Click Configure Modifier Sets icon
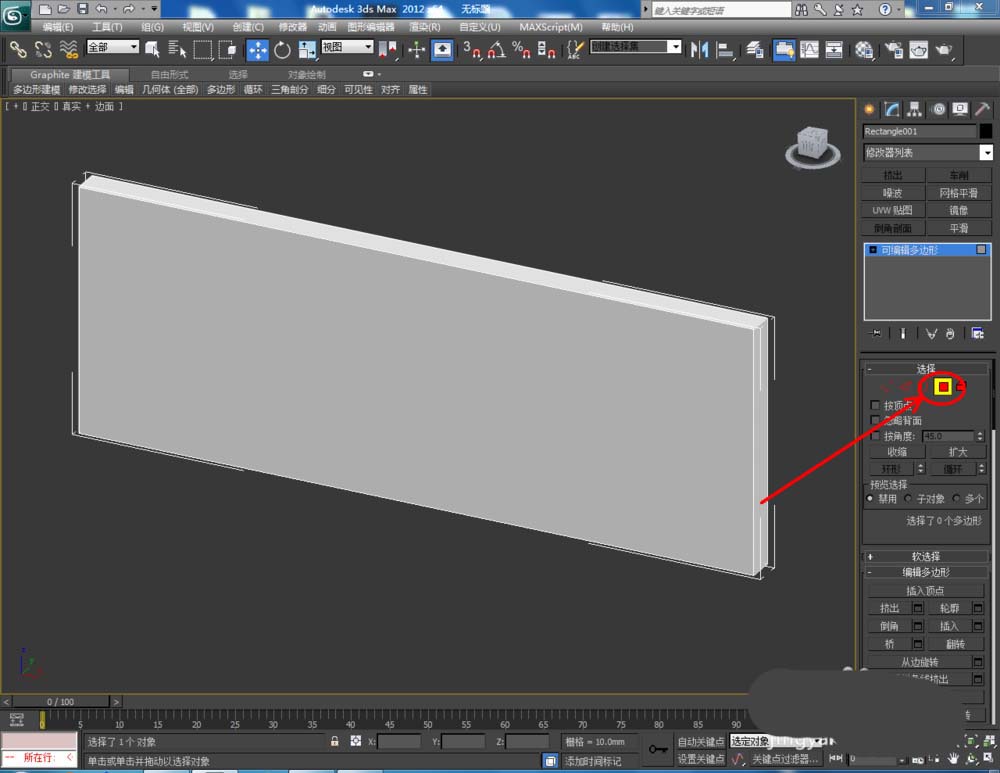 pos(977,333)
